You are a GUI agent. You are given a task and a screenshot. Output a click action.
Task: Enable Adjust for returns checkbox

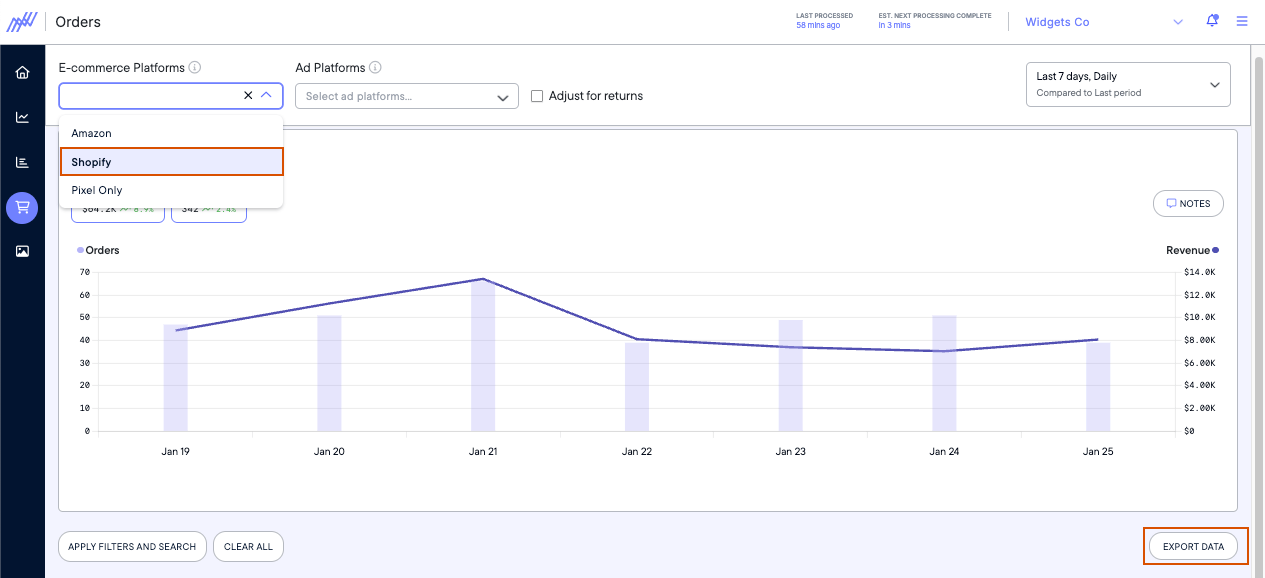[537, 96]
